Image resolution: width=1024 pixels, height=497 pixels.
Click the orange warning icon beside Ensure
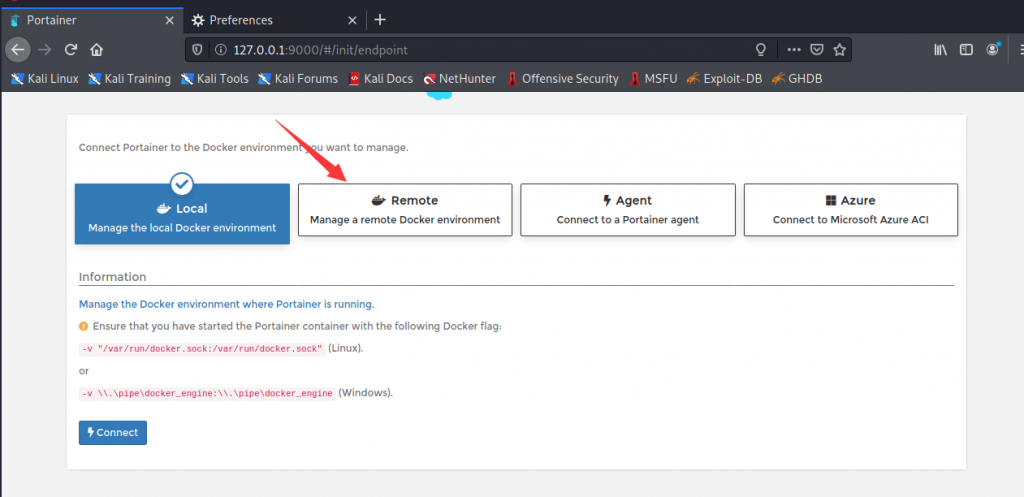(84, 326)
